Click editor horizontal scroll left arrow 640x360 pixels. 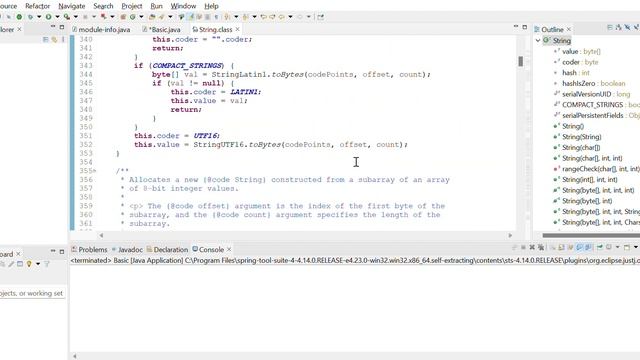pos(101,235)
